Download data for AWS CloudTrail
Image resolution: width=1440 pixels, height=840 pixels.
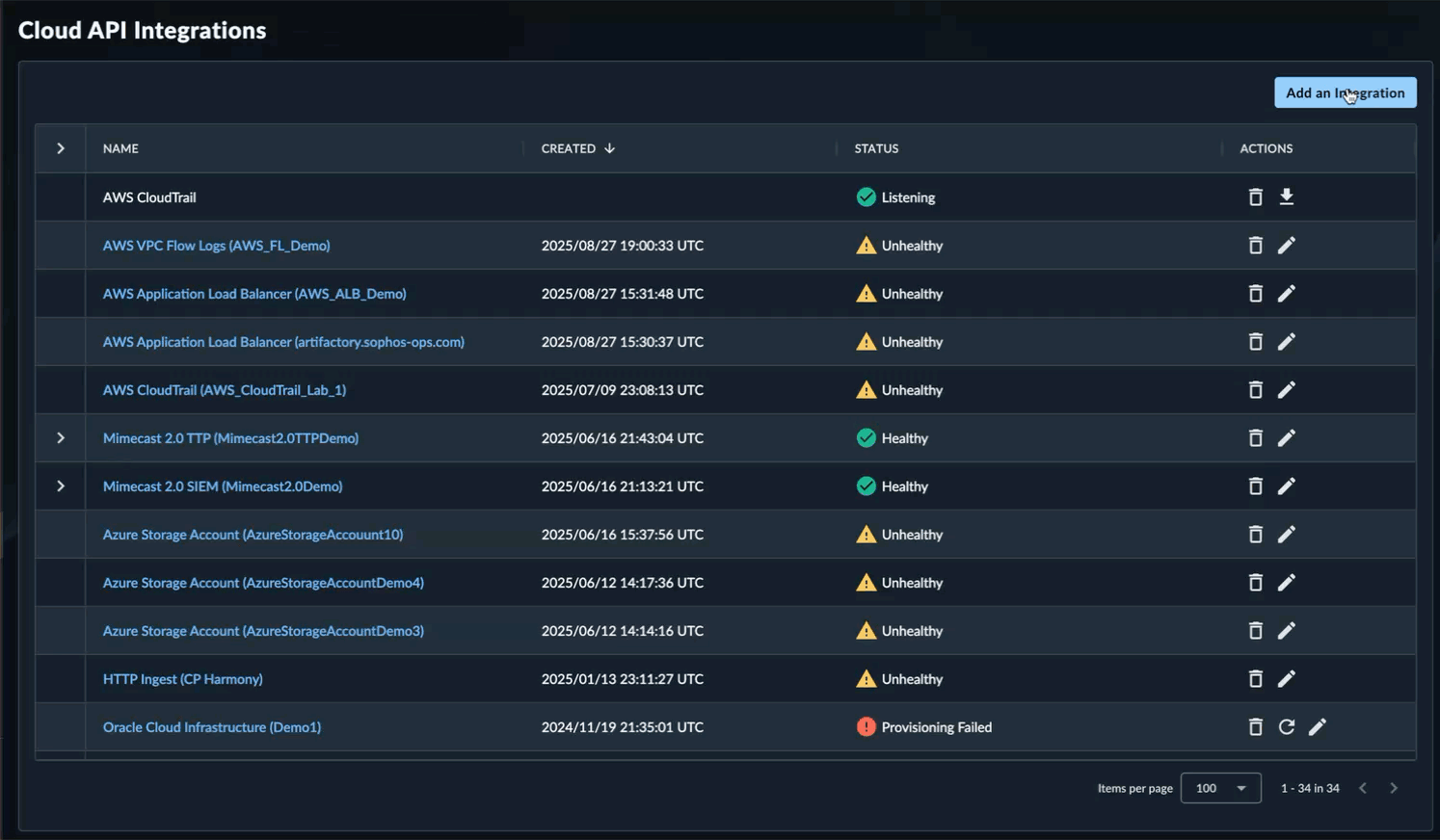click(x=1287, y=197)
